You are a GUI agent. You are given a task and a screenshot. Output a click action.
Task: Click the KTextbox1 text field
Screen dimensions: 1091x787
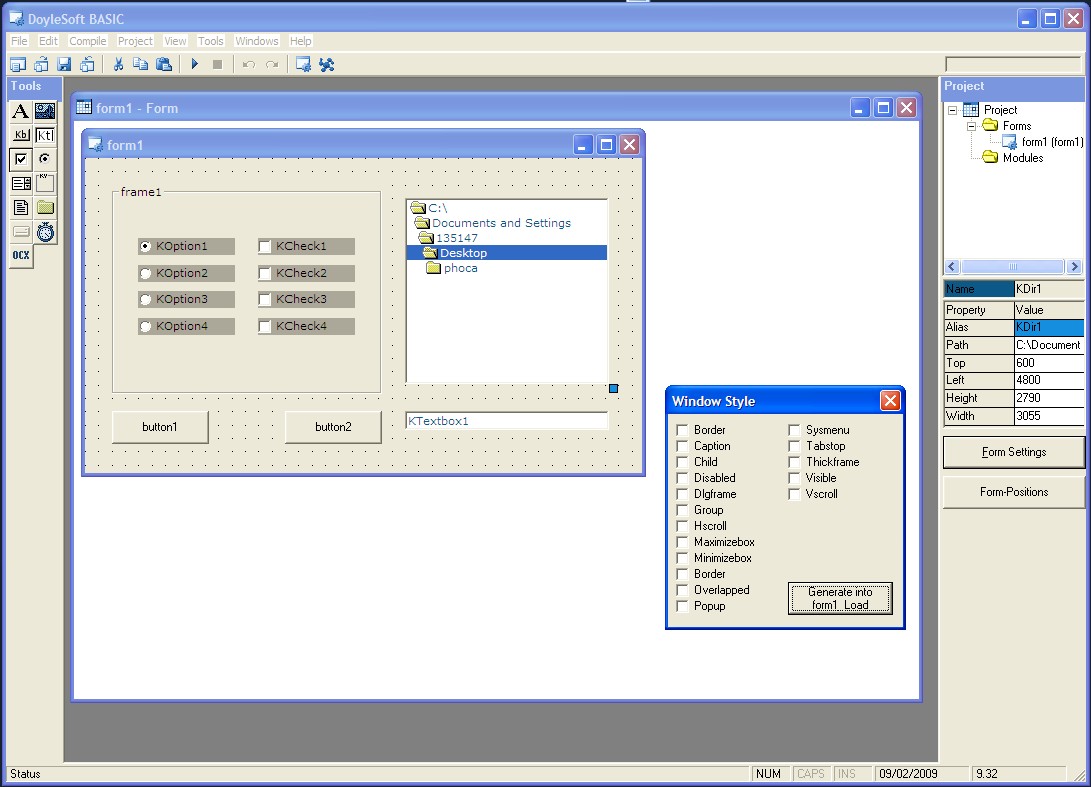[507, 421]
